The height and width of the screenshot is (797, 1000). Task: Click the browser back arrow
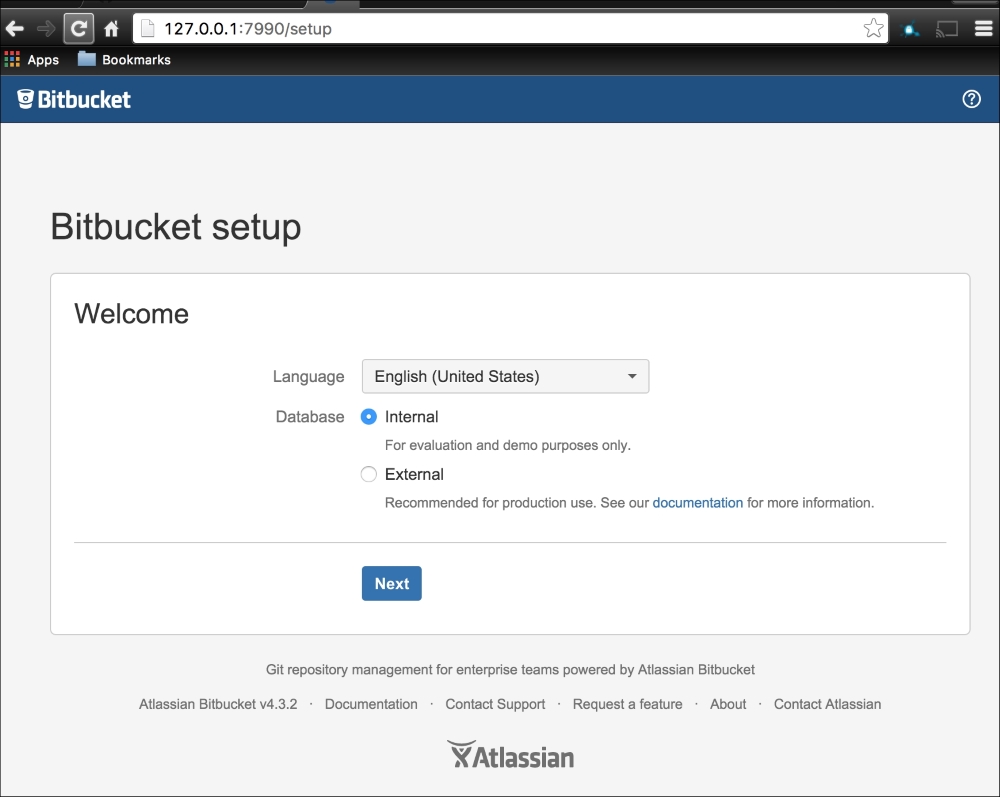point(15,29)
